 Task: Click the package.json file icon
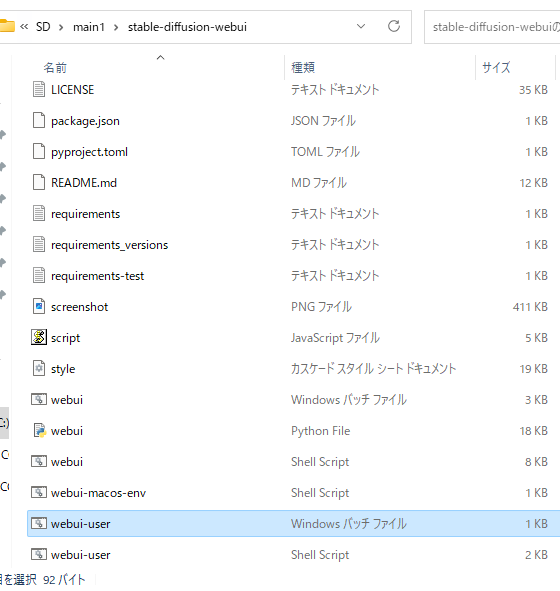click(39, 121)
